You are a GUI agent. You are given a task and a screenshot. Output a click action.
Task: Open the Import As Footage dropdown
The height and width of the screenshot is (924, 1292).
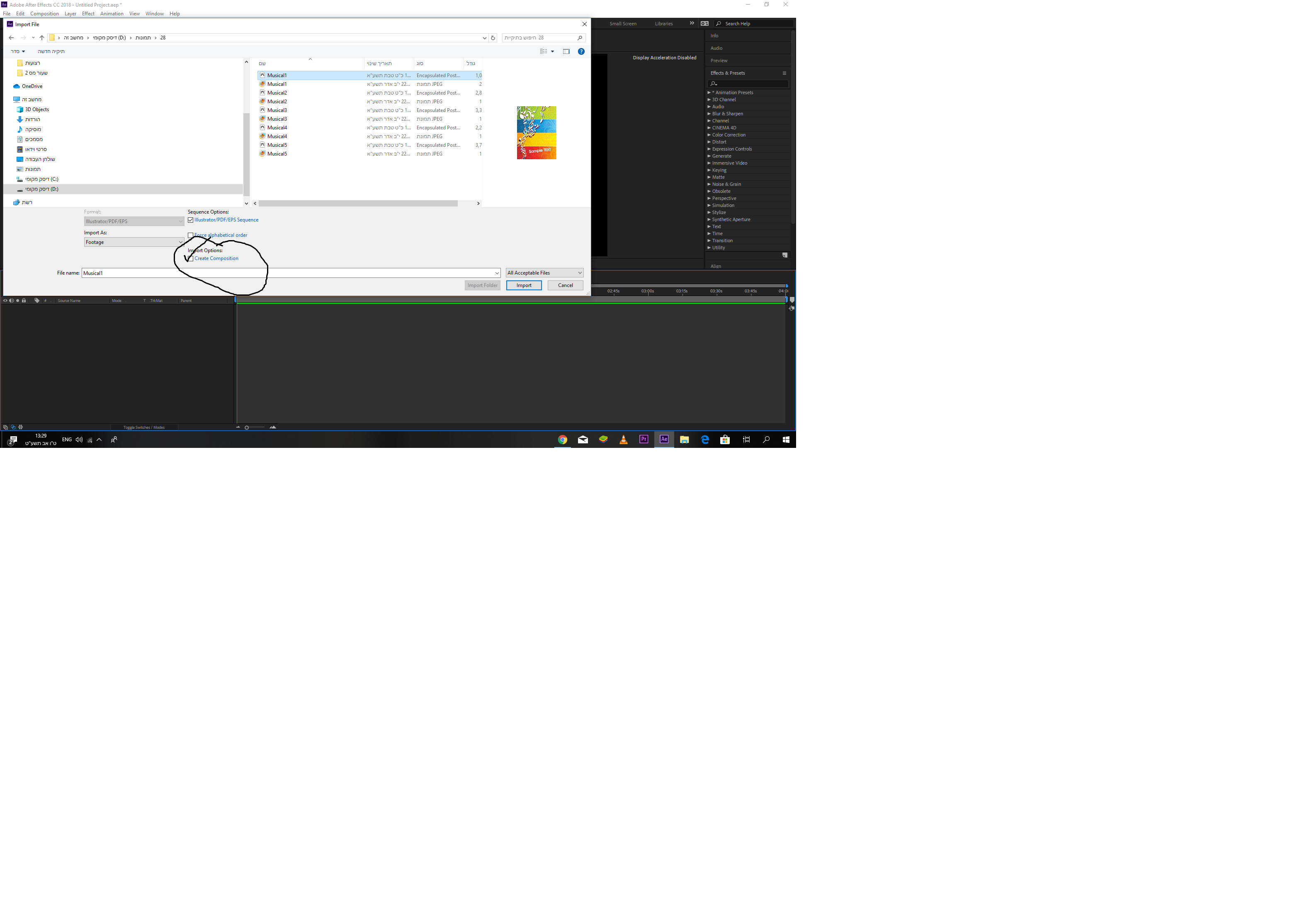click(x=134, y=242)
